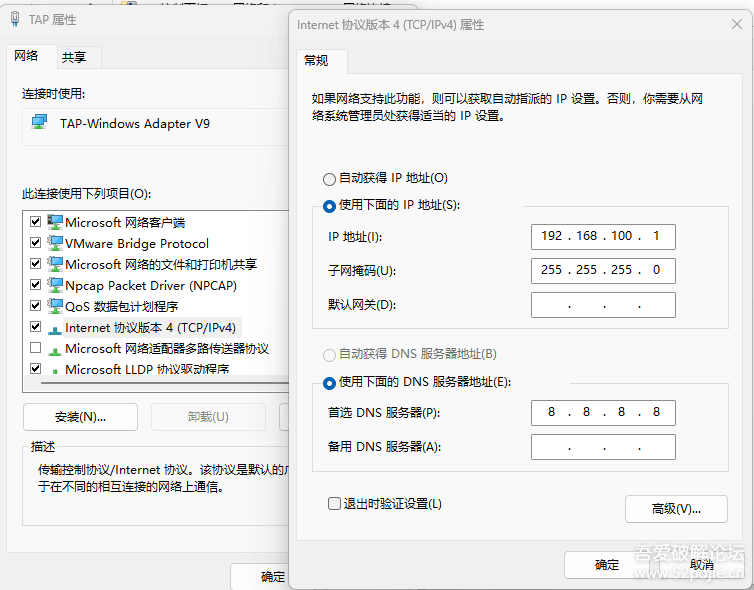Screen dimensions: 754x590
Task: Toggle the Npcap Packet Driver (NPCAP) checkbox
Action: [35, 284]
